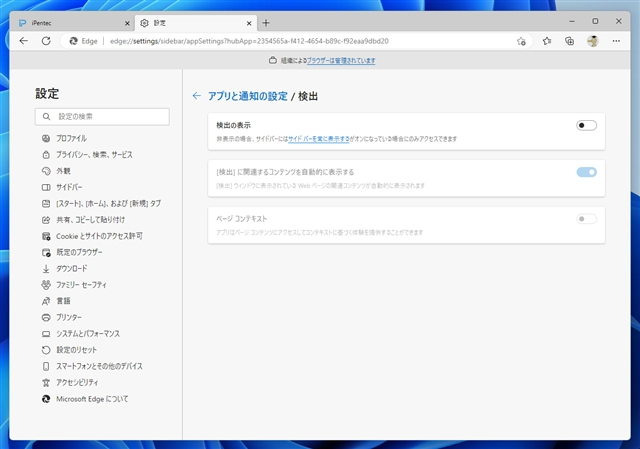This screenshot has height=449, width=640.
Task: Open the Favorites list icon
Action: click(547, 41)
